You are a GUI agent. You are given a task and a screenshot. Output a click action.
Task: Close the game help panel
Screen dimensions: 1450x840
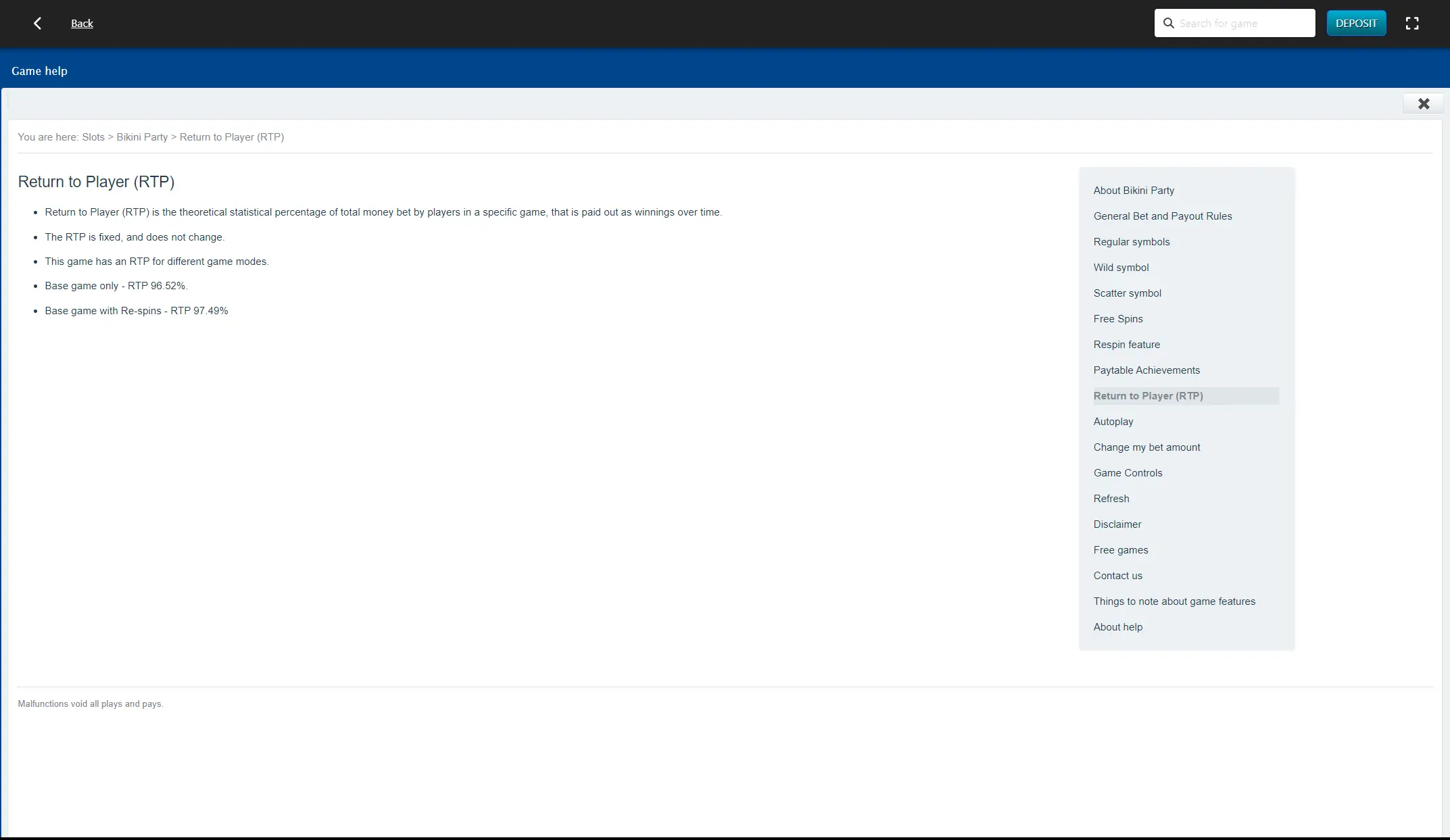coord(1423,104)
